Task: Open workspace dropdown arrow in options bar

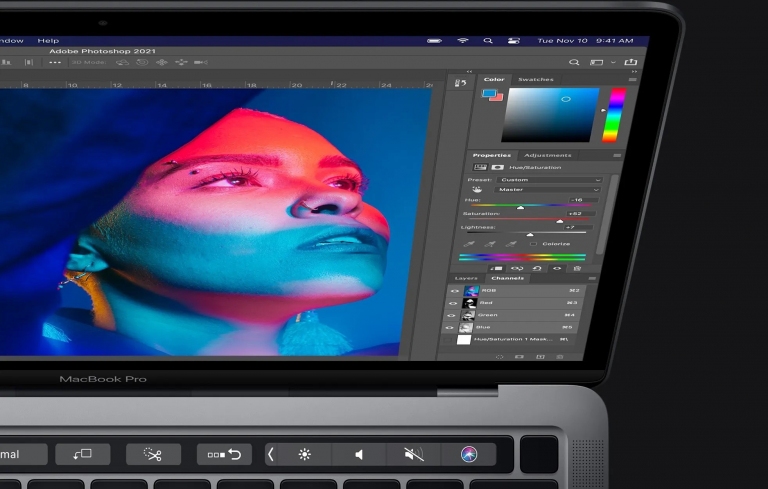Action: 613,62
